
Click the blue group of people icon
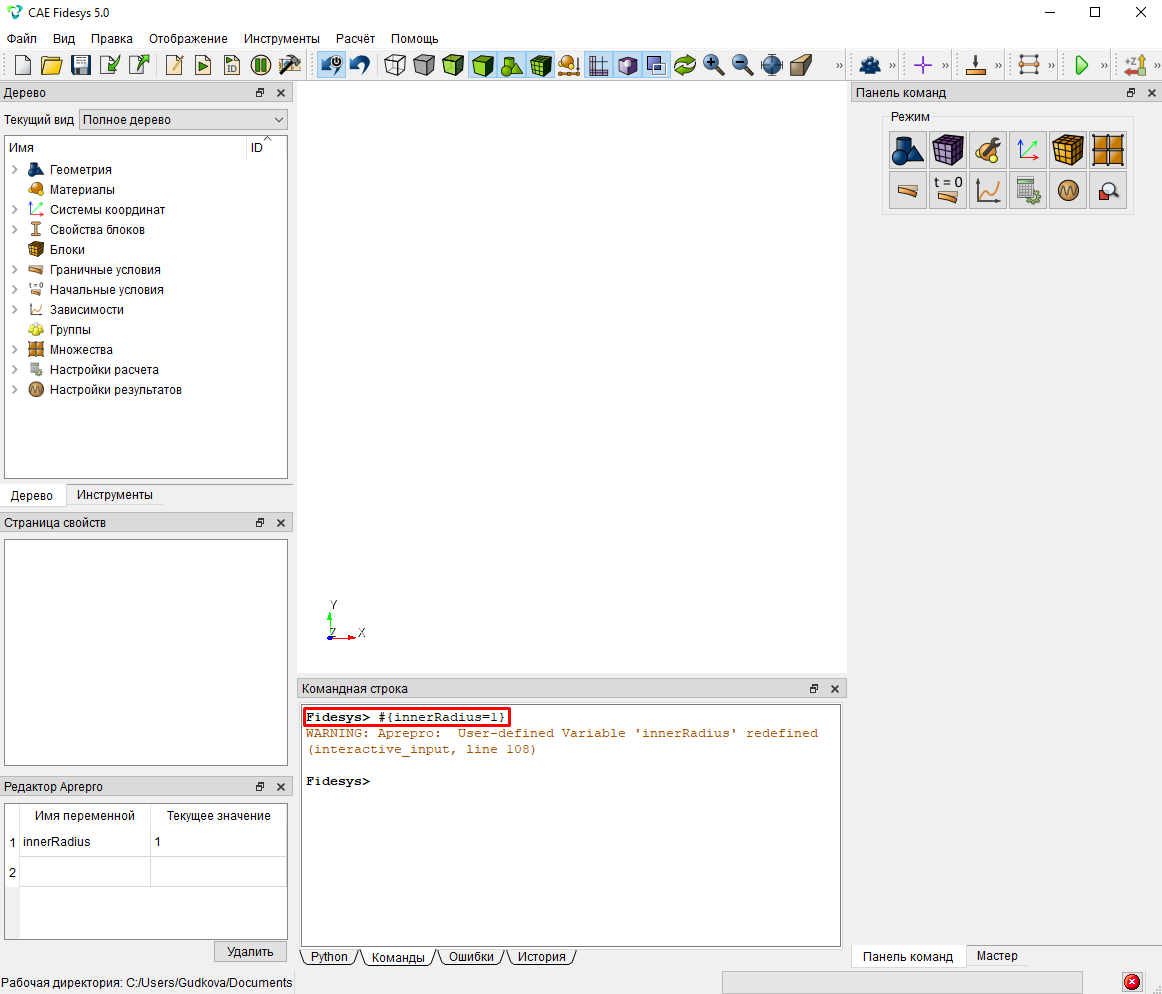coord(870,65)
